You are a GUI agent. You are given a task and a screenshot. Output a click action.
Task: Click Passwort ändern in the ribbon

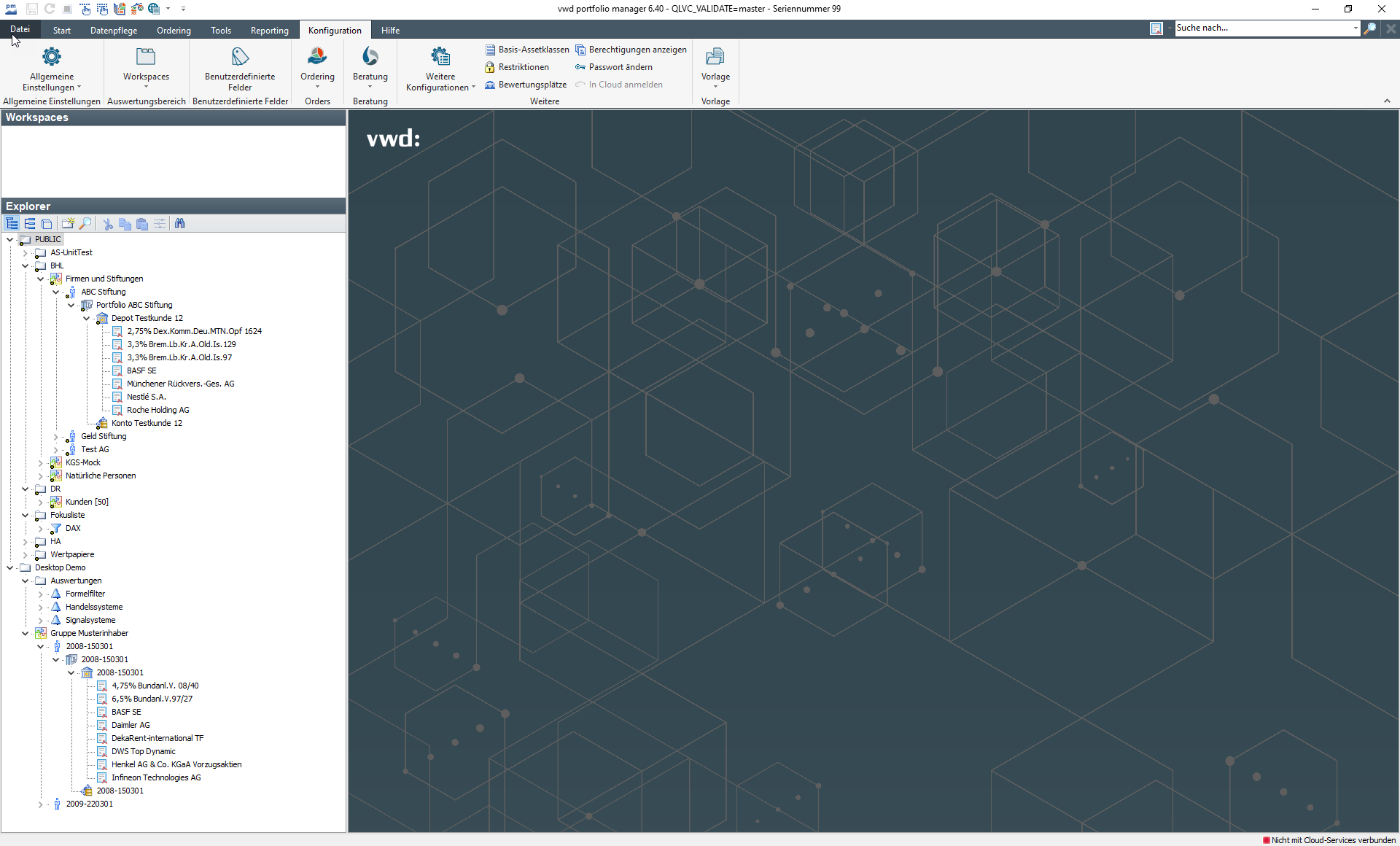(620, 67)
